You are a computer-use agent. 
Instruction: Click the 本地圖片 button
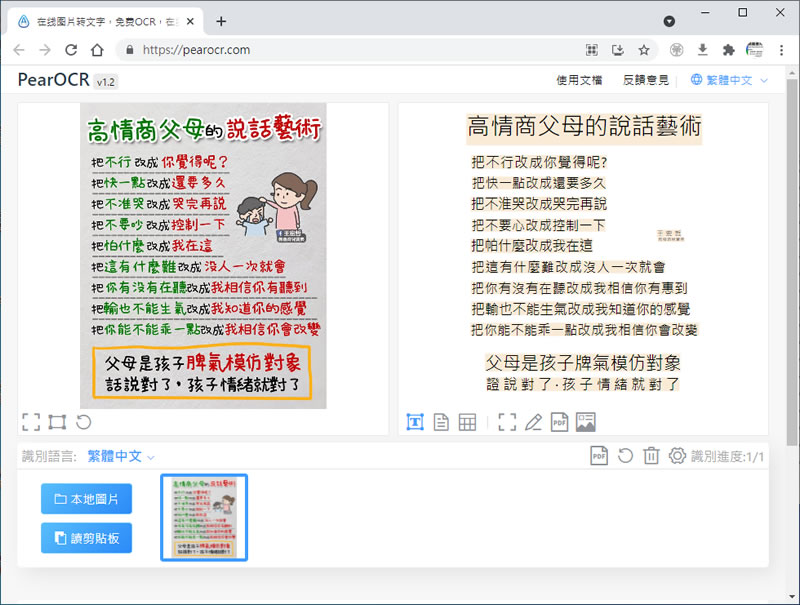point(86,499)
